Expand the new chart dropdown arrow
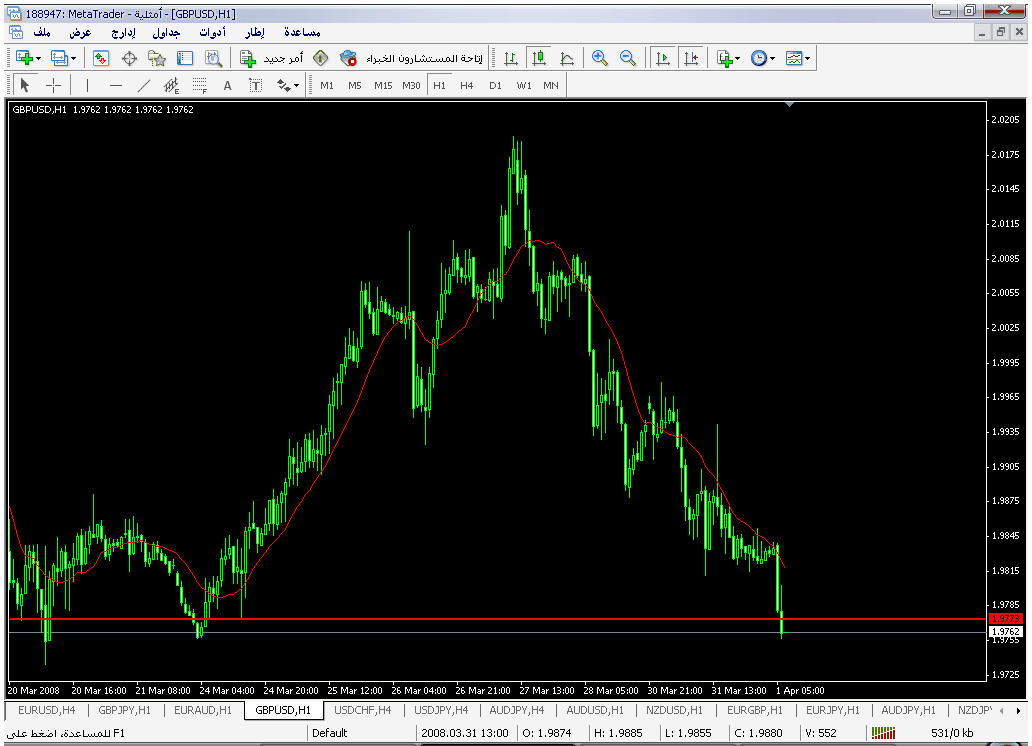 coord(38,59)
